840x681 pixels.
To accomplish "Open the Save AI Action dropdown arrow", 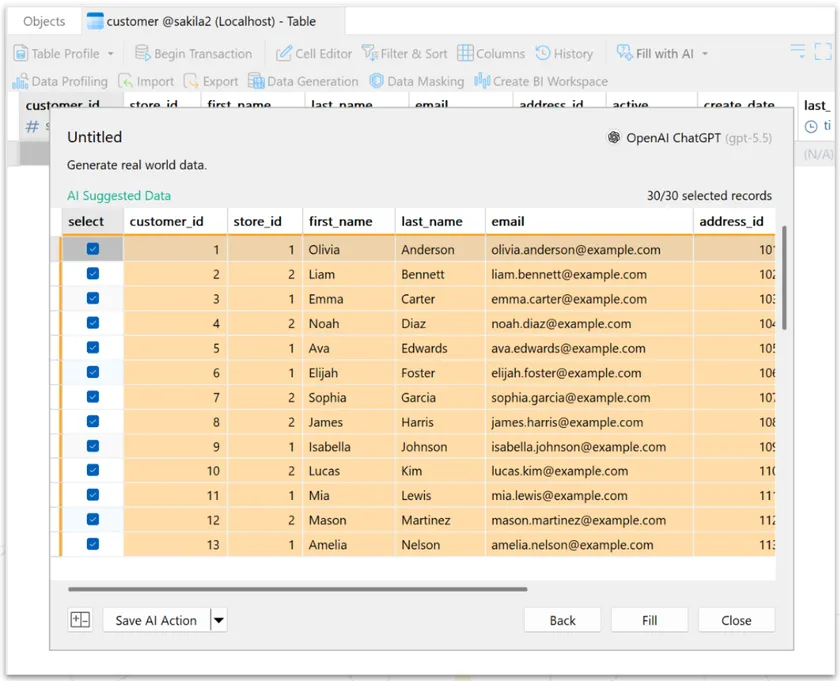I will [x=219, y=620].
